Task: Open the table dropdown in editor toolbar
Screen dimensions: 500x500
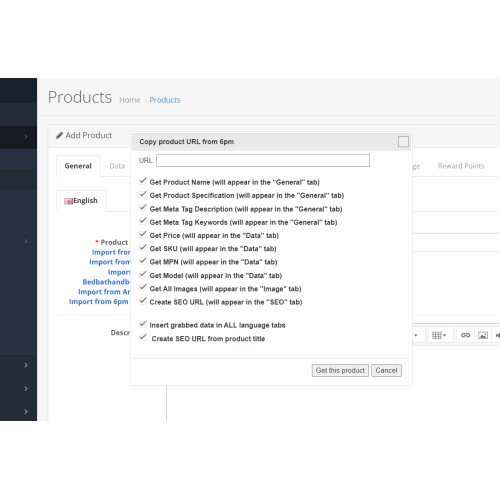Action: [x=439, y=335]
